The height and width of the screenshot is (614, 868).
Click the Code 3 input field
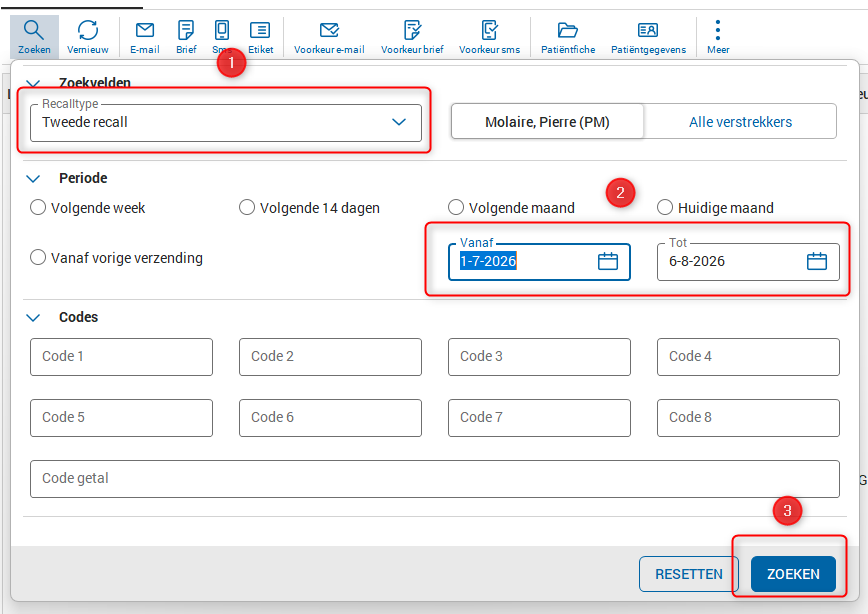click(539, 357)
